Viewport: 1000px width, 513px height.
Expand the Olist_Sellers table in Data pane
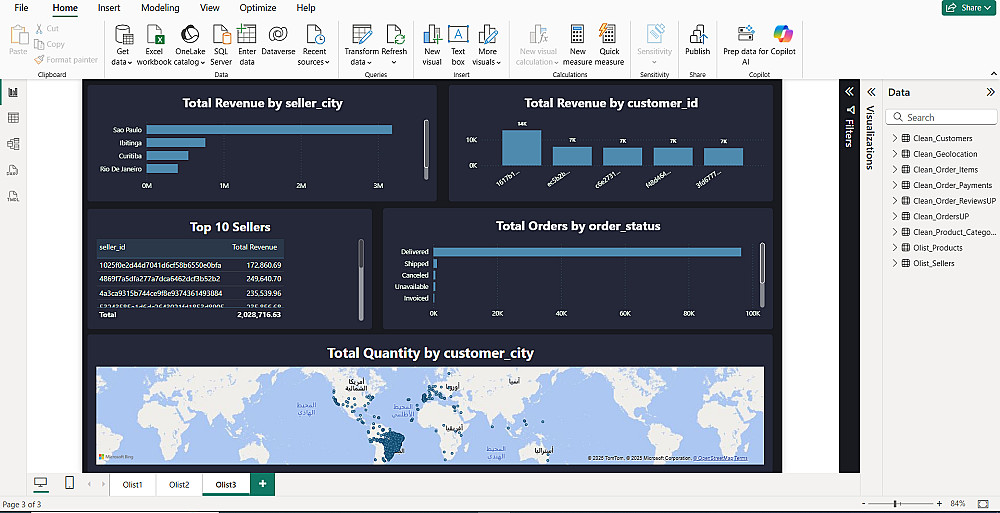click(x=894, y=263)
